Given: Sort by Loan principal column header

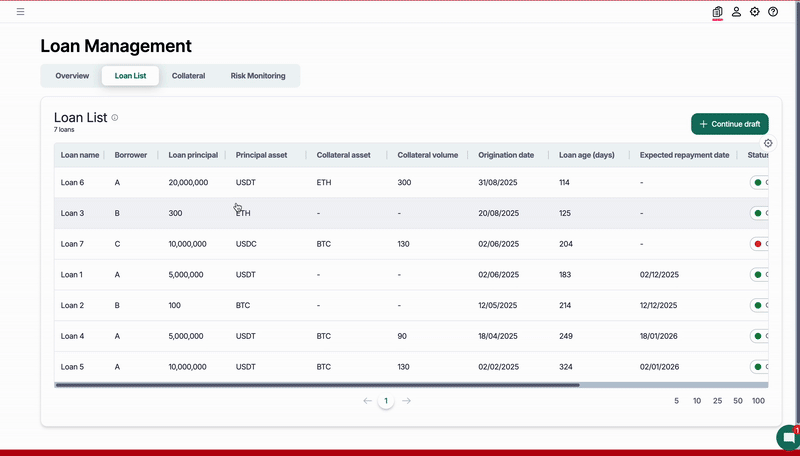Looking at the screenshot, I should click(193, 155).
